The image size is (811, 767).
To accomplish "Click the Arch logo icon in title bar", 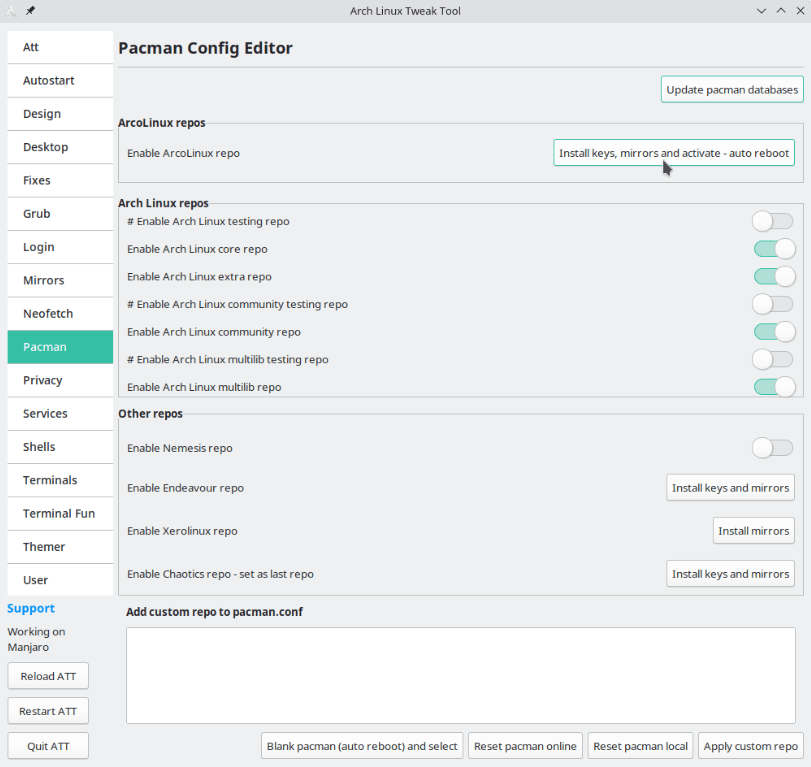I will pyautogui.click(x=11, y=10).
